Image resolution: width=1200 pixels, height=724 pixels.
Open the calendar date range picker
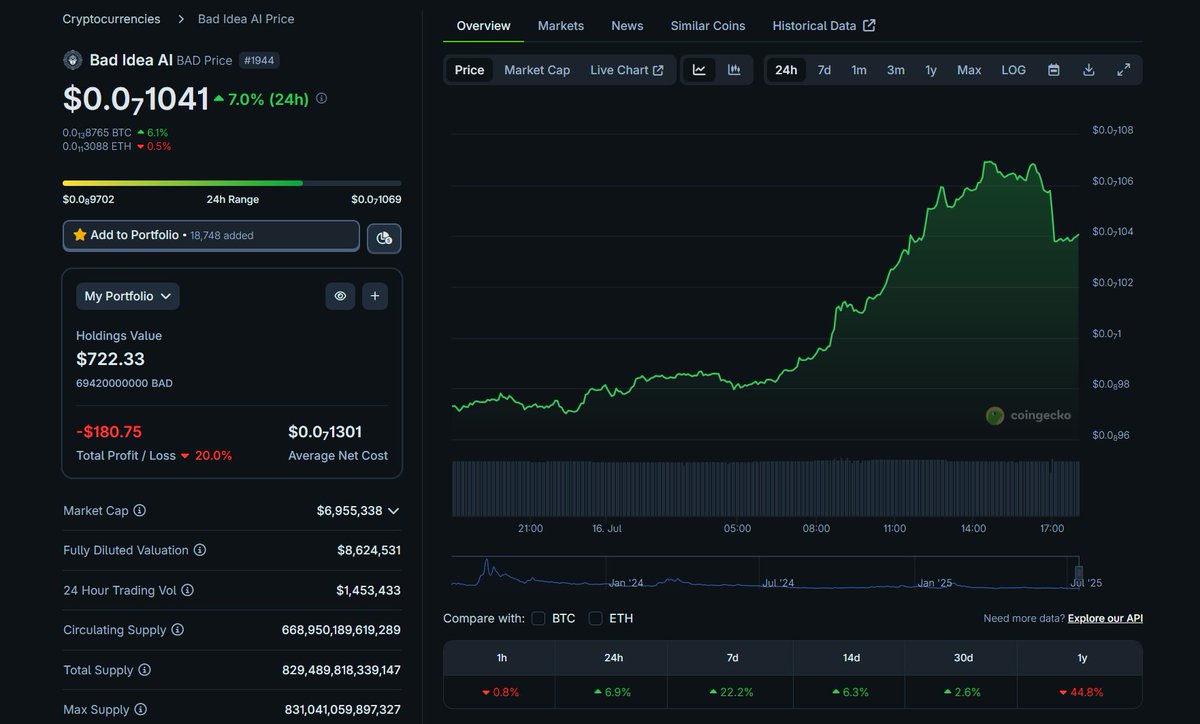pos(1054,70)
